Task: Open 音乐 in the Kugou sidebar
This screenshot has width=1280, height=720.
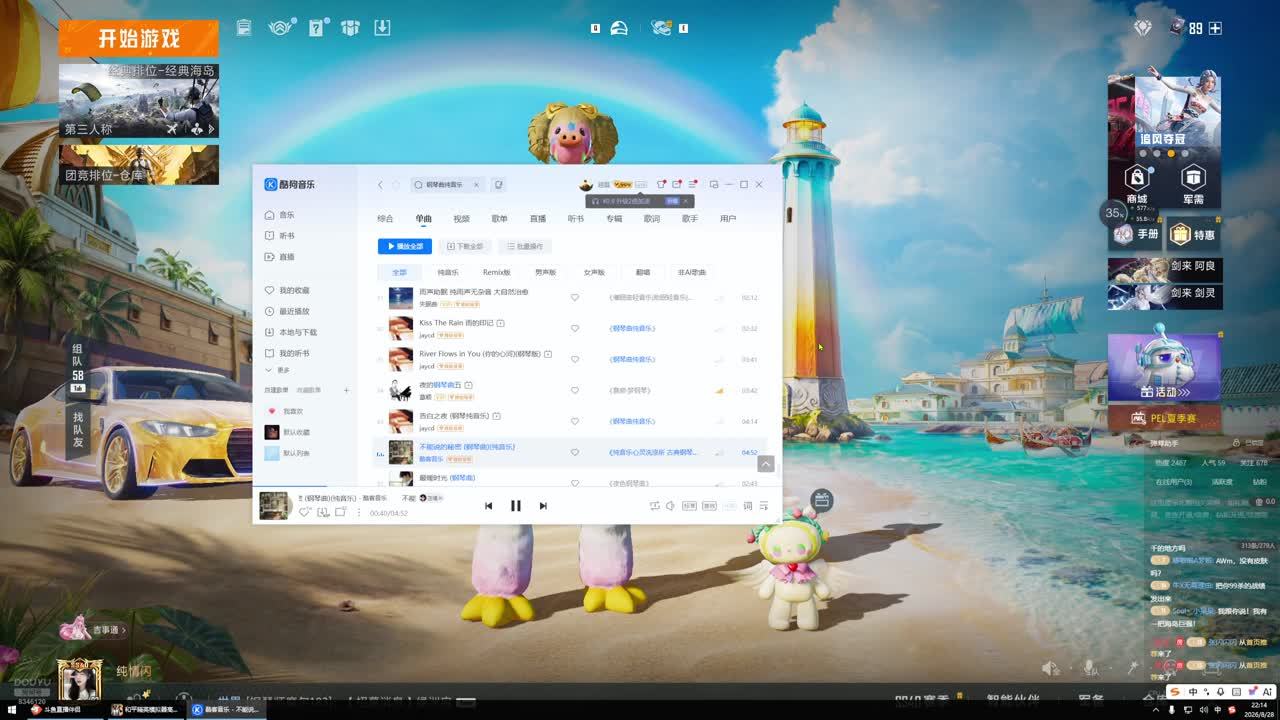Action: coord(280,215)
